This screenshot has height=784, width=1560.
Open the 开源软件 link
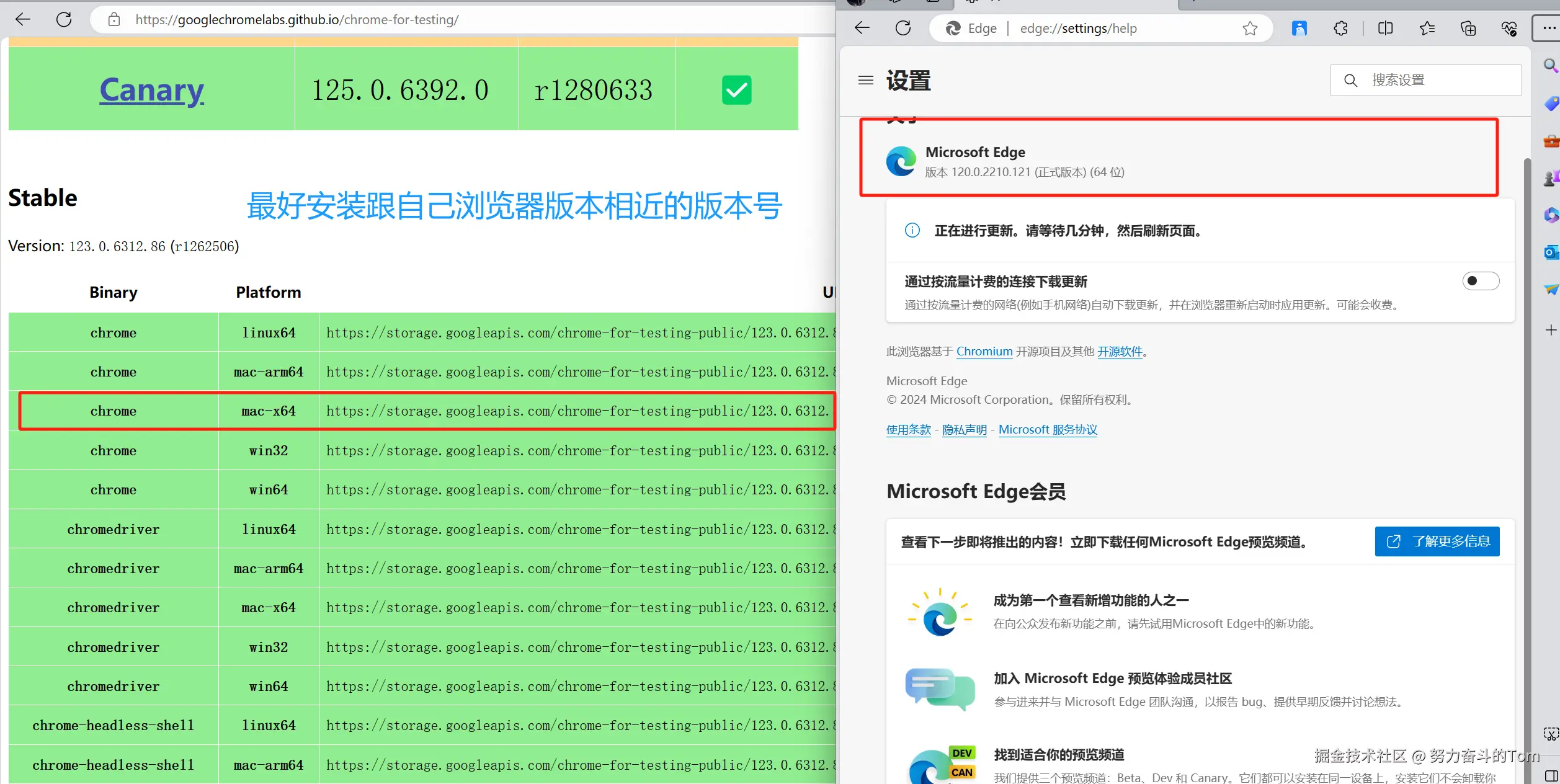1120,352
